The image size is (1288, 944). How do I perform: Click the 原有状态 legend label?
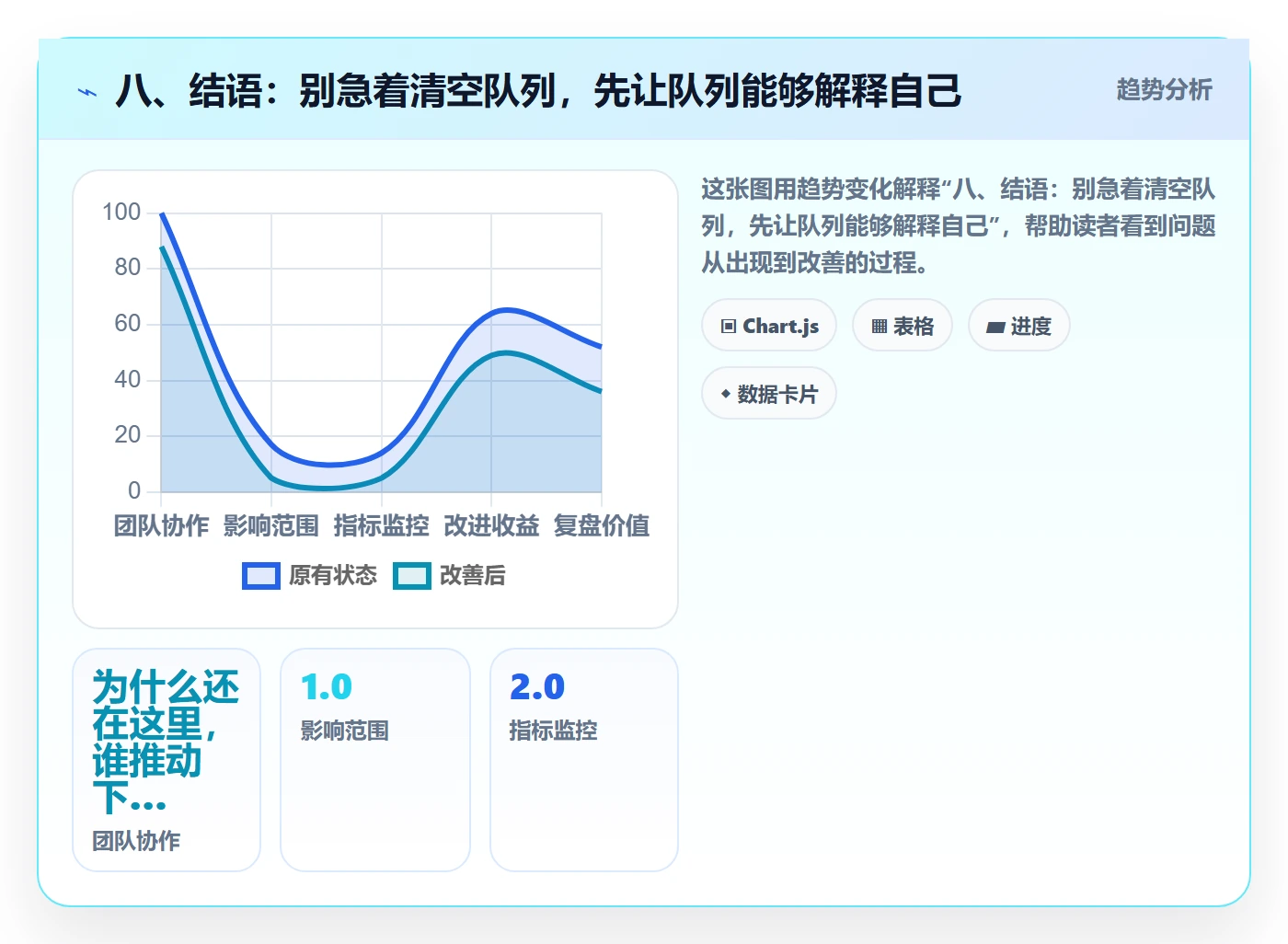pos(333,576)
